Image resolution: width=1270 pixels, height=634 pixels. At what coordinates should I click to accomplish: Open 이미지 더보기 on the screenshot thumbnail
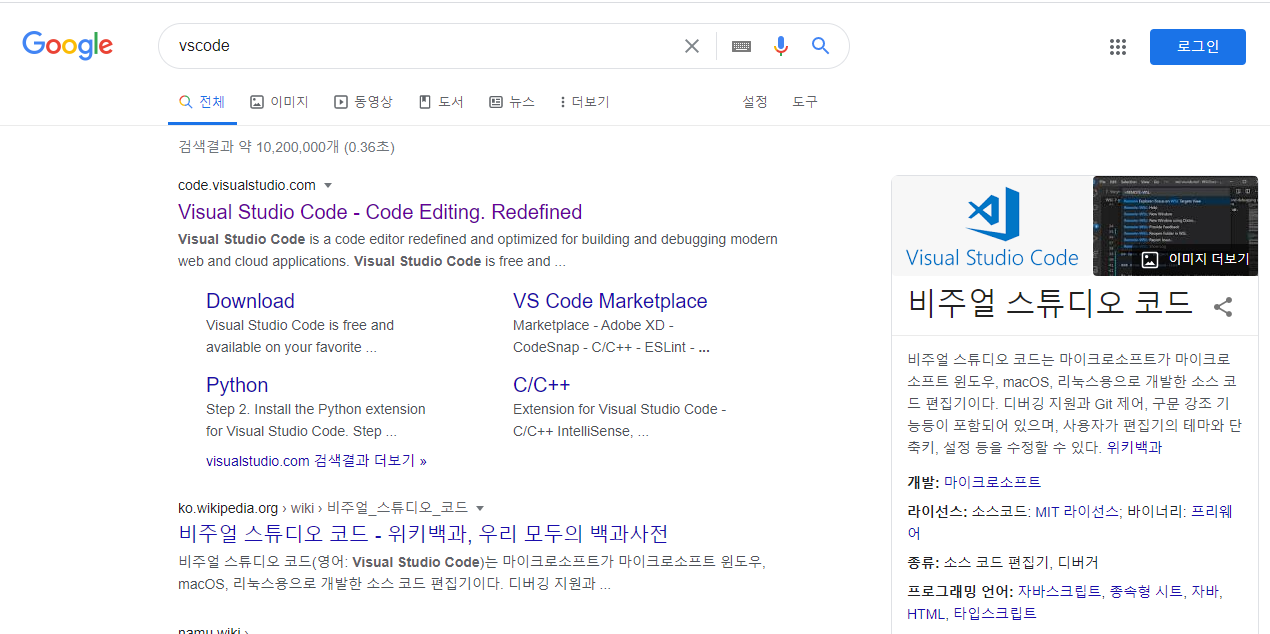click(1196, 259)
